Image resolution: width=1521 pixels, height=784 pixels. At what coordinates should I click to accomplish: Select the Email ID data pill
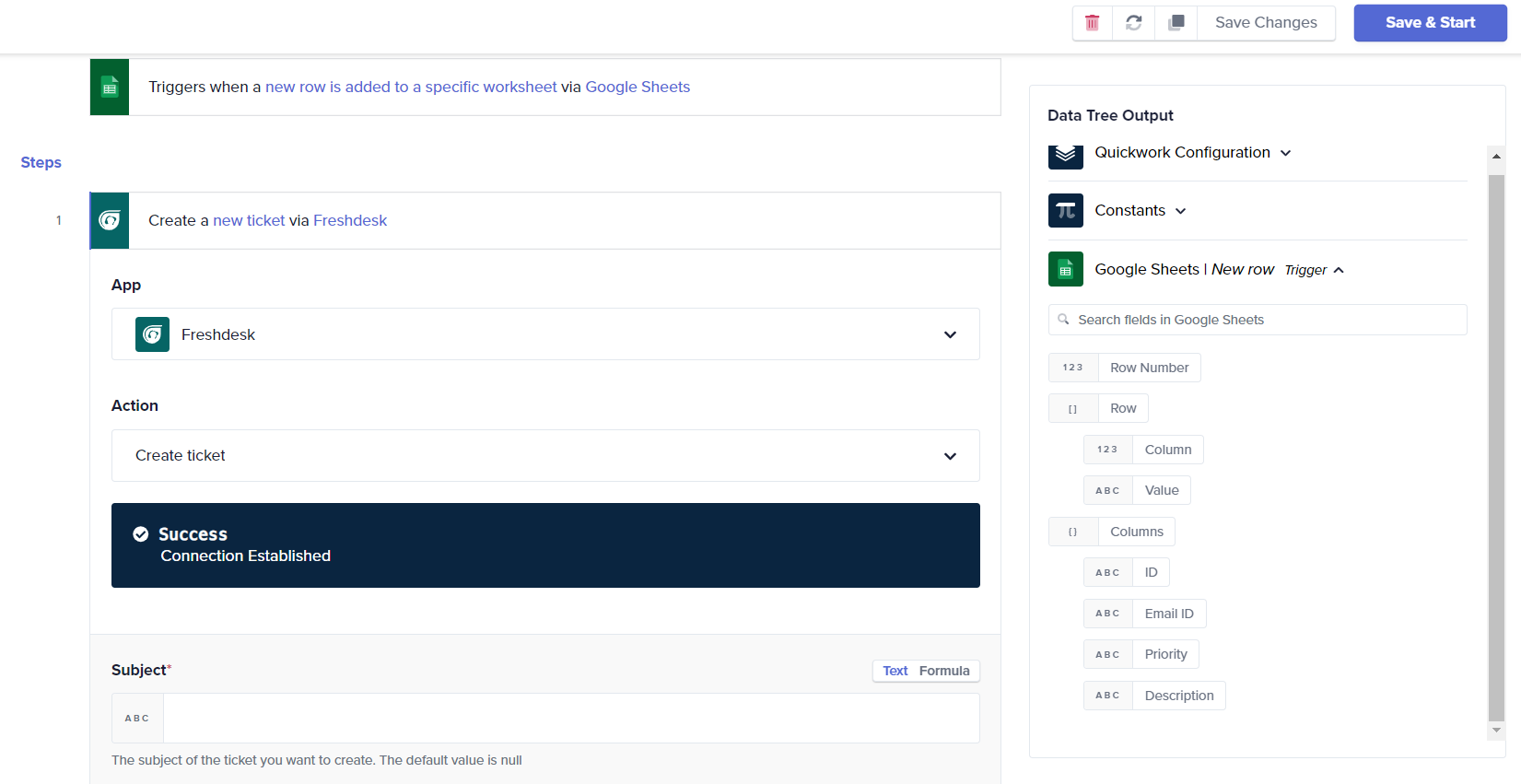point(1169,614)
